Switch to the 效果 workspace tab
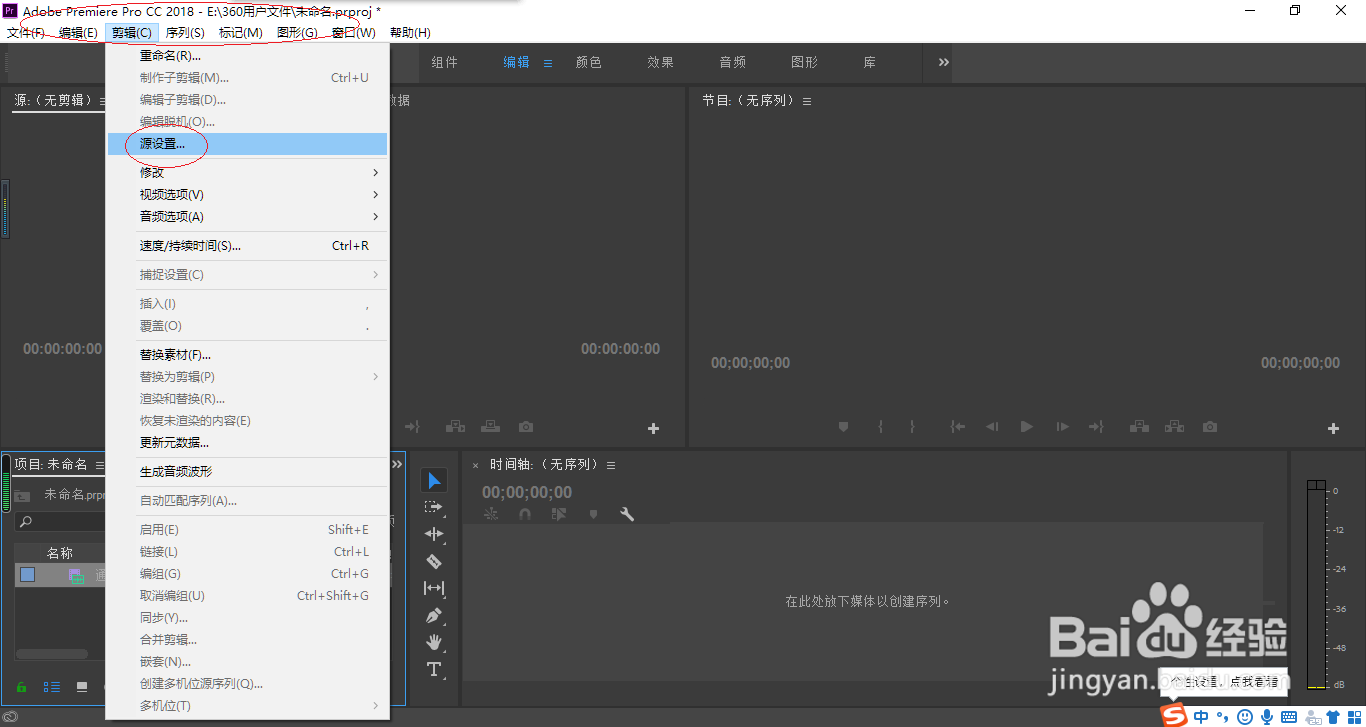Image resolution: width=1366 pixels, height=727 pixels. [x=661, y=62]
